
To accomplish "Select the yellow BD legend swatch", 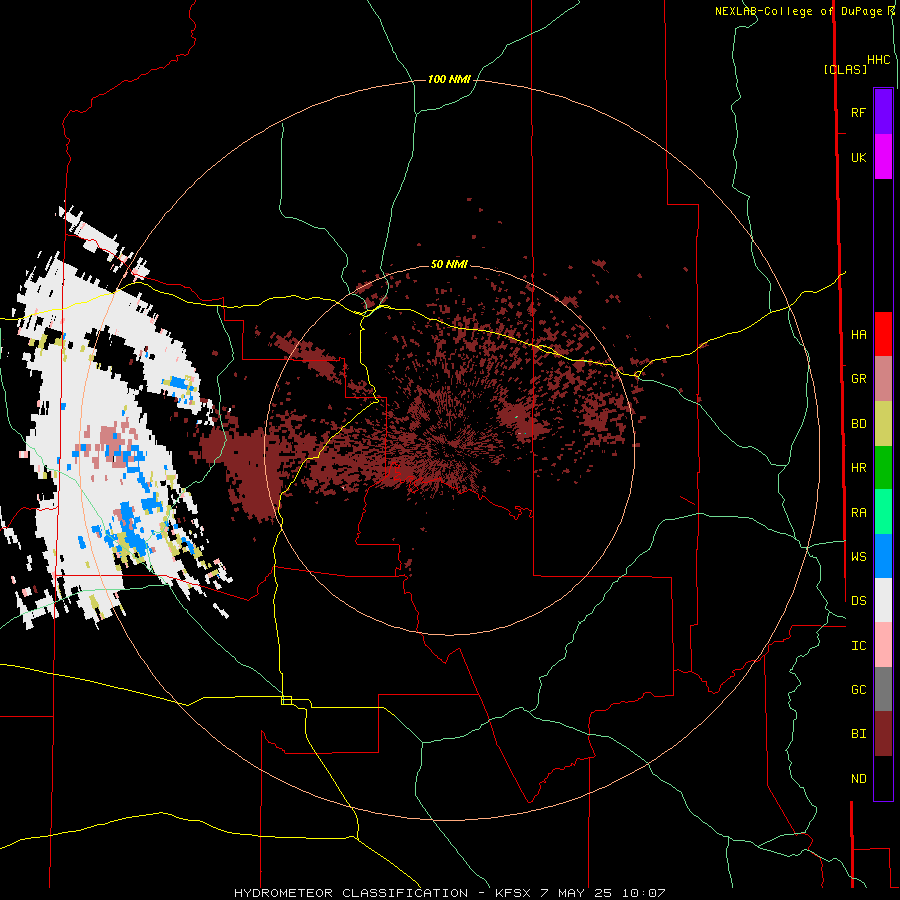I will click(883, 424).
